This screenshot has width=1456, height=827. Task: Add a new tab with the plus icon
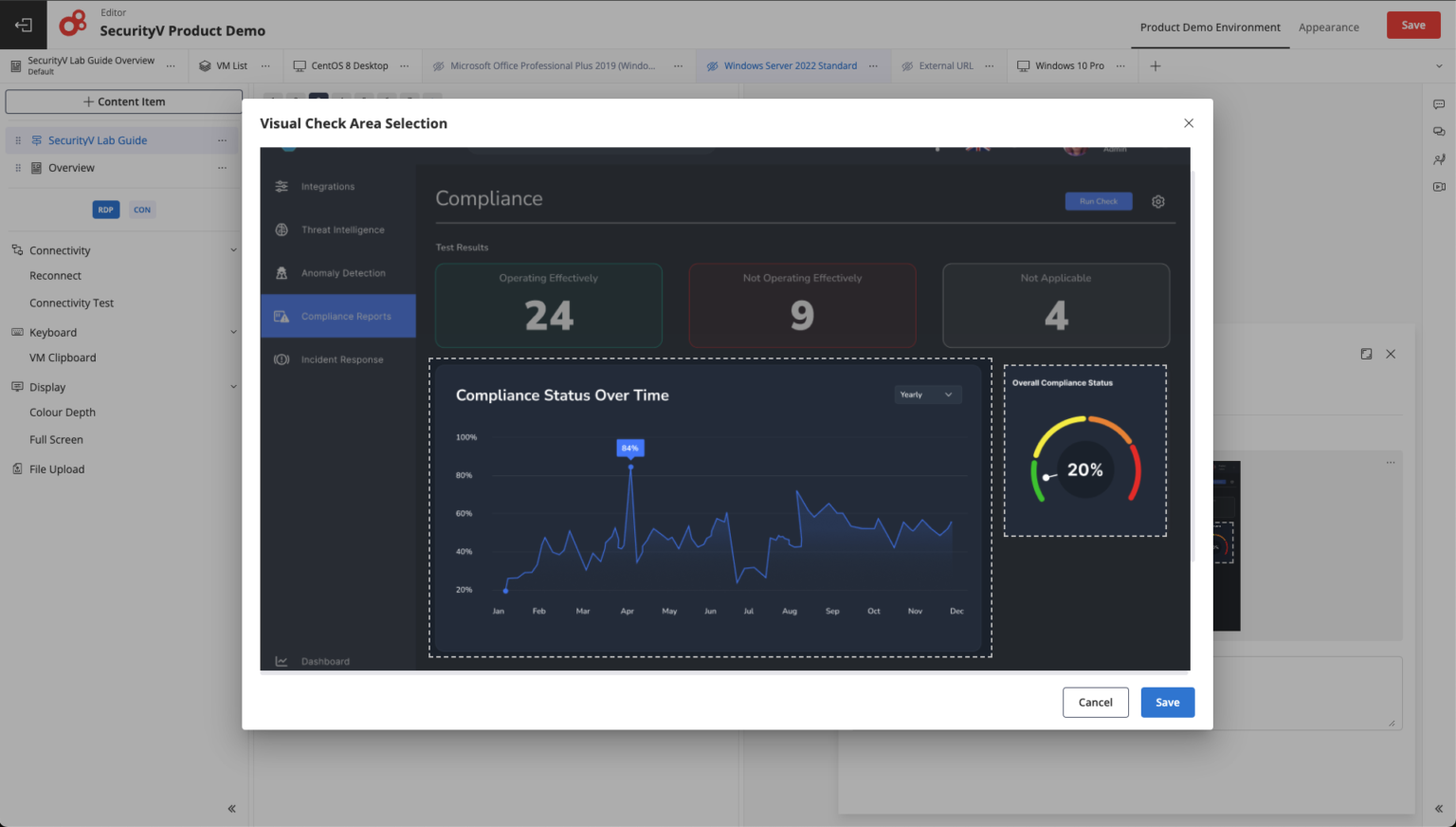pyautogui.click(x=1156, y=66)
